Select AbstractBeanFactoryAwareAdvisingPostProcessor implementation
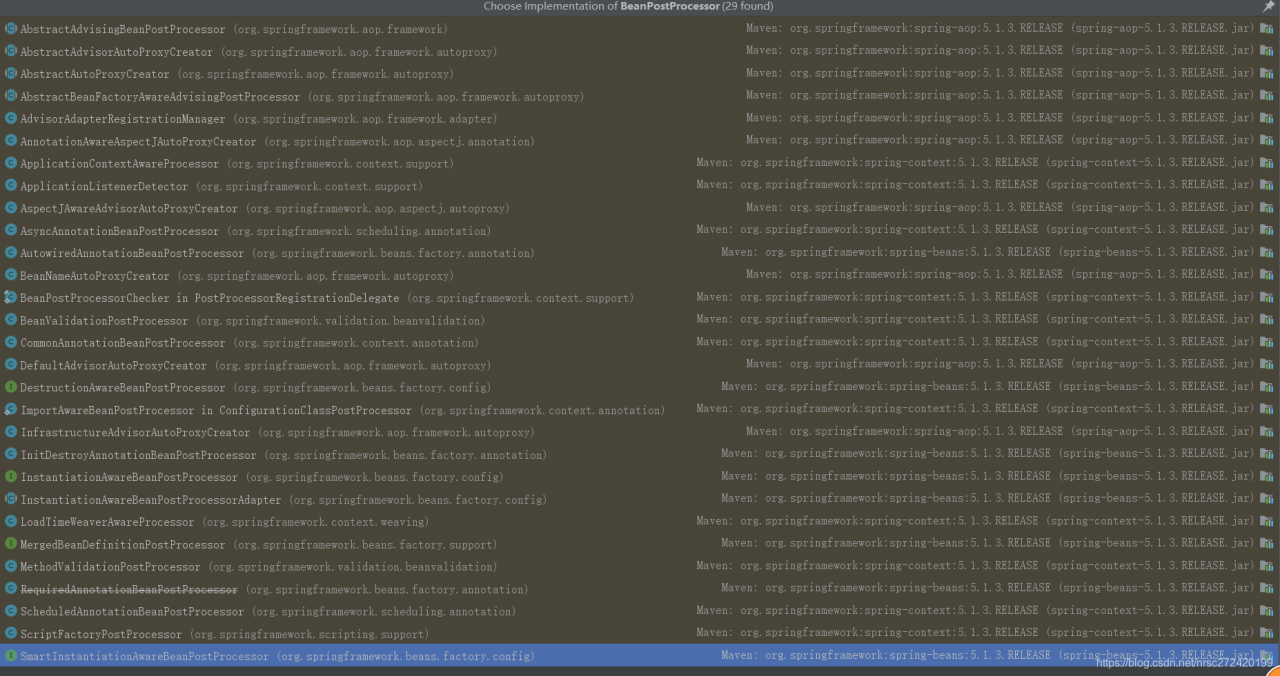Screen dimensions: 1280x676 click(640, 96)
